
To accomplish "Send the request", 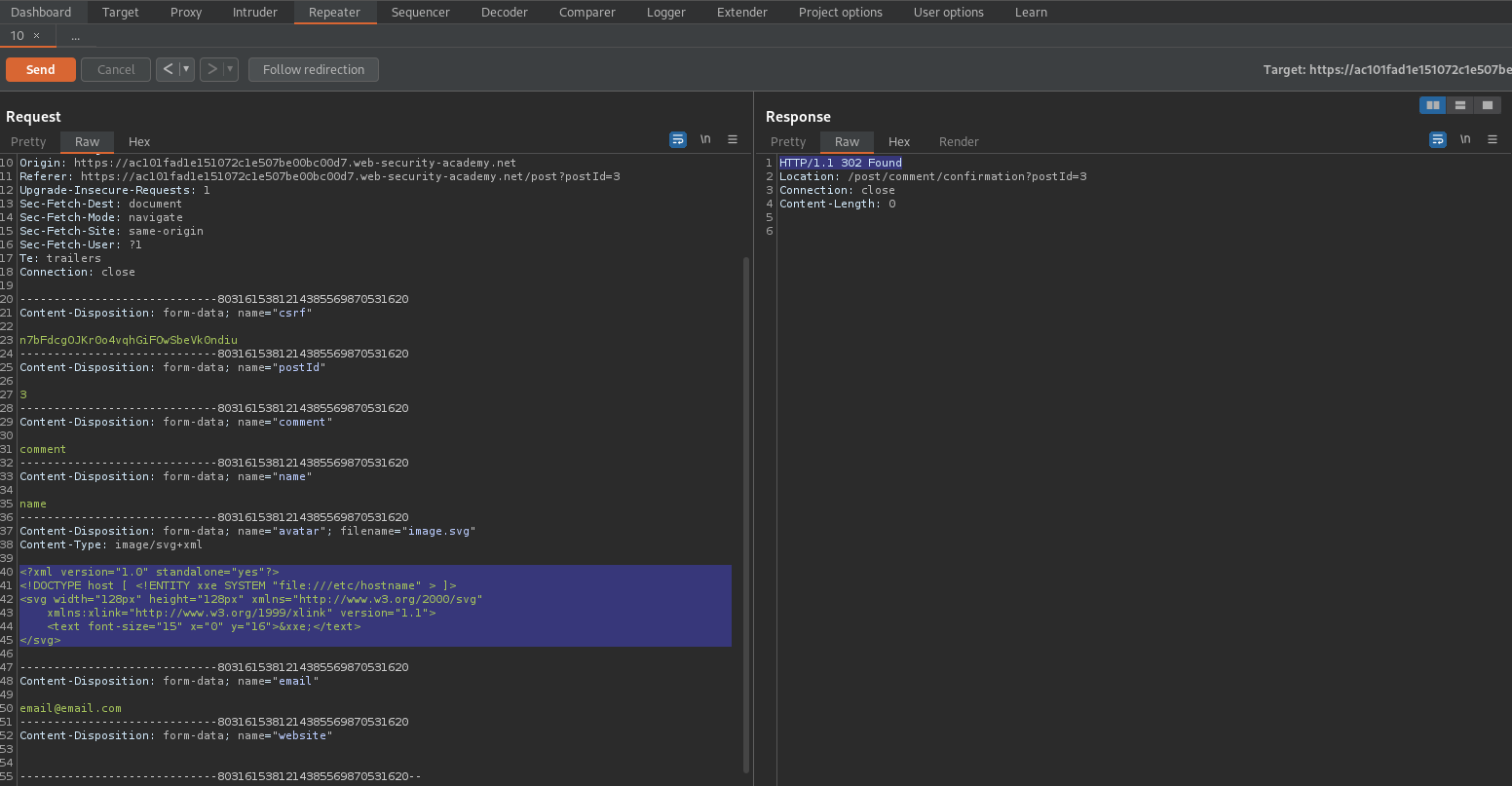I will [x=41, y=69].
